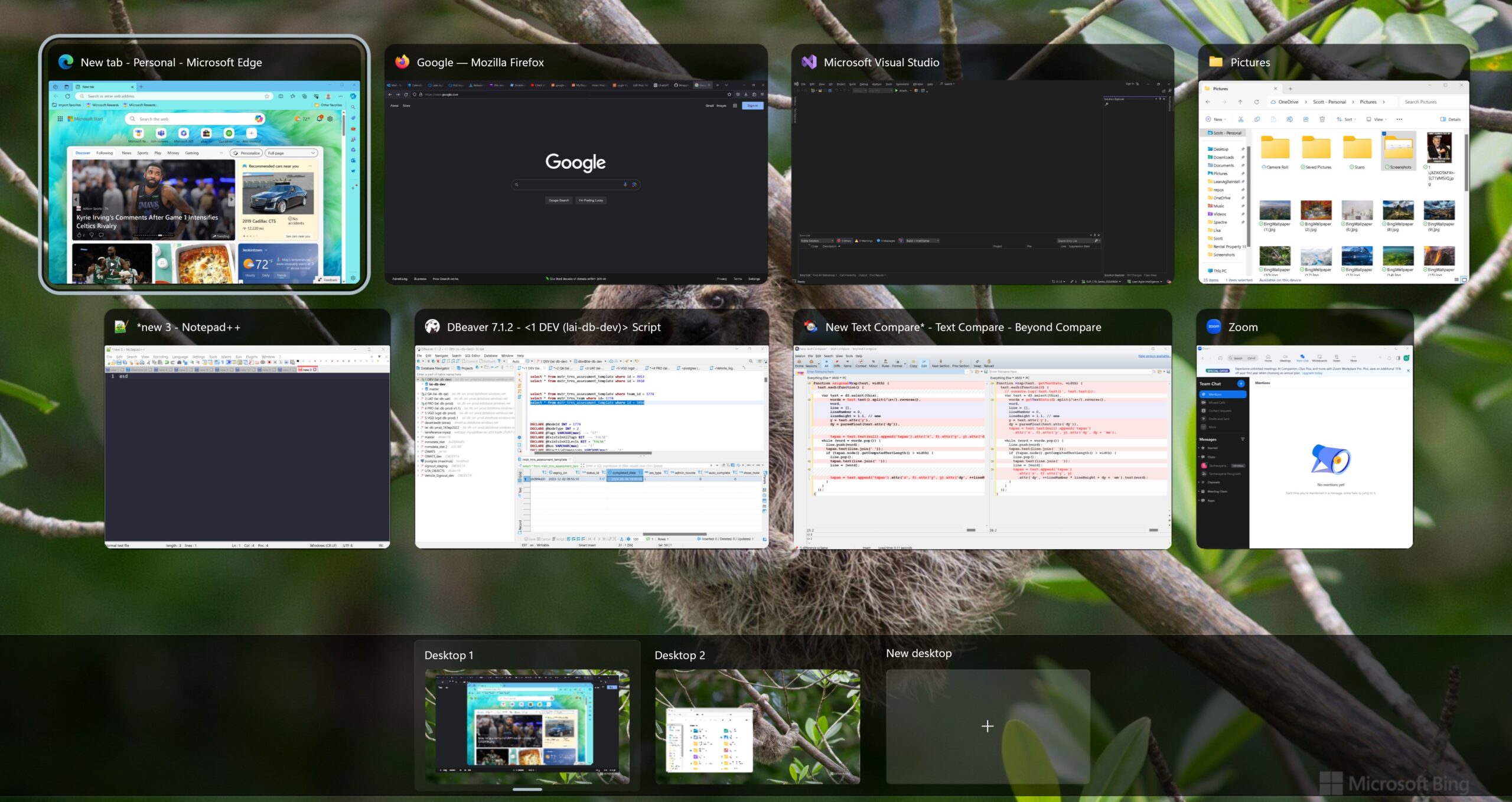The width and height of the screenshot is (1512, 802).
Task: Switch to the Desktop 1 thumbnail
Action: coord(527,726)
